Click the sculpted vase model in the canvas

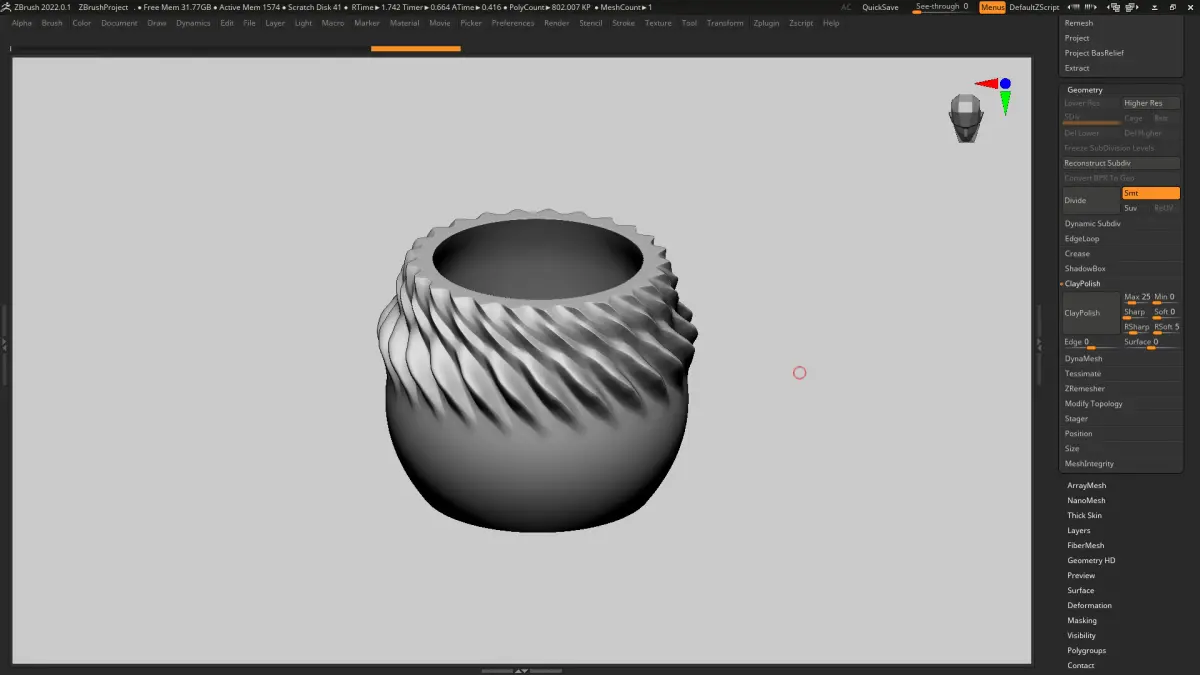click(537, 370)
